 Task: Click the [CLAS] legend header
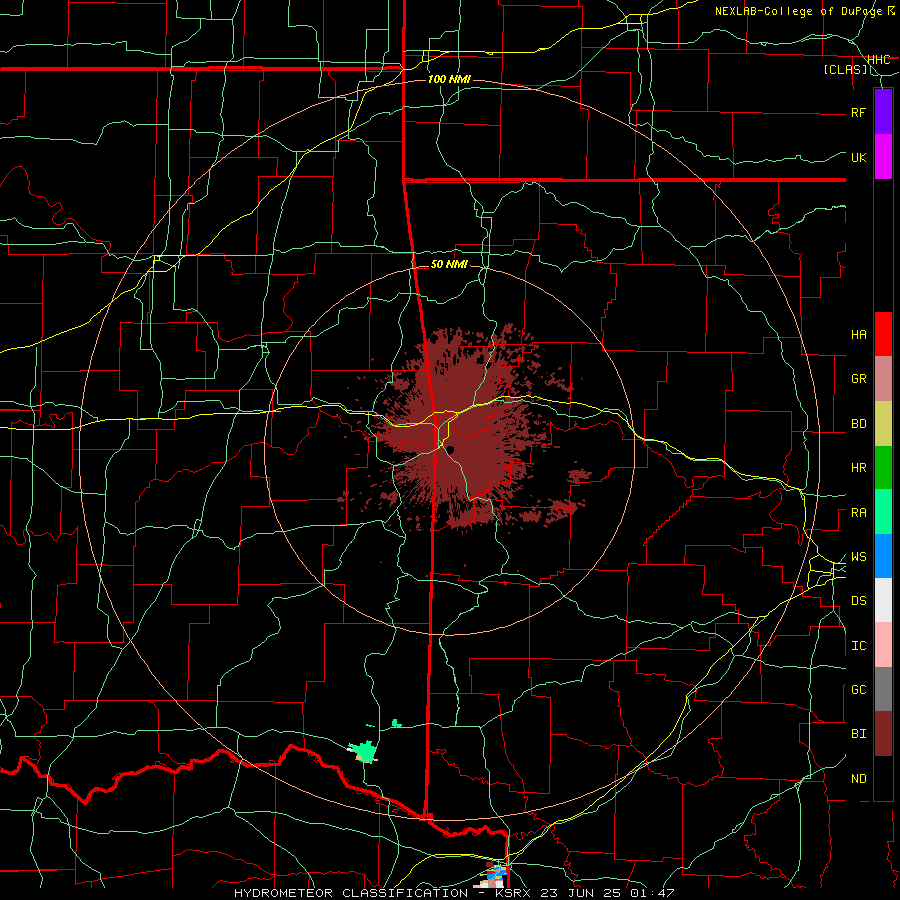point(845,69)
